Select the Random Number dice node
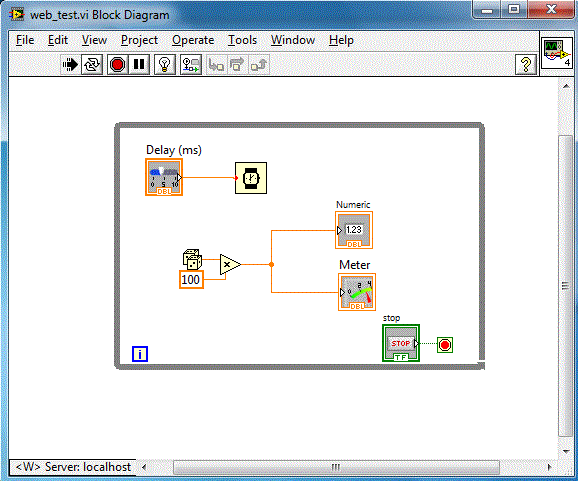The image size is (578, 481). click(x=192, y=259)
